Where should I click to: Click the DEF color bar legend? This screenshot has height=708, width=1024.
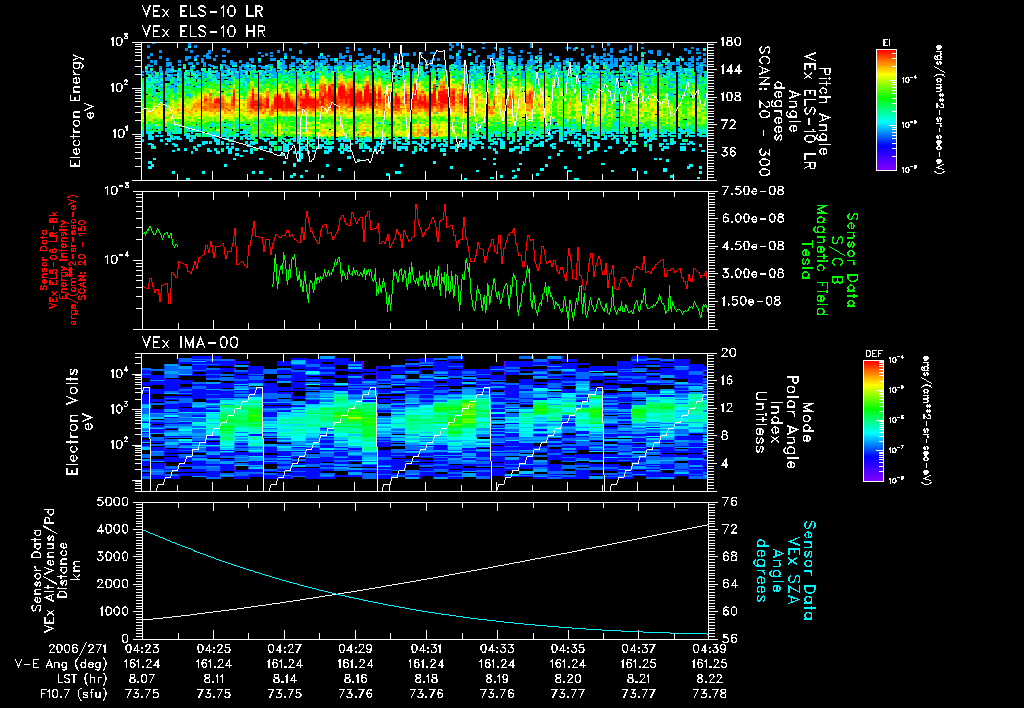874,421
